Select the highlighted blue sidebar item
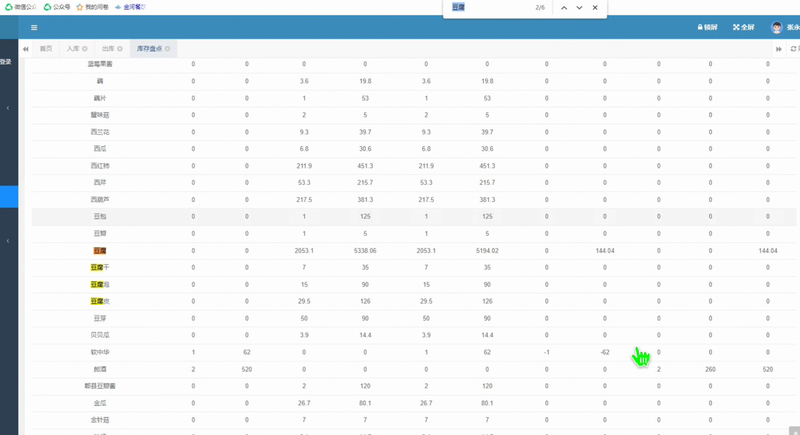The height and width of the screenshot is (435, 800). click(9, 197)
